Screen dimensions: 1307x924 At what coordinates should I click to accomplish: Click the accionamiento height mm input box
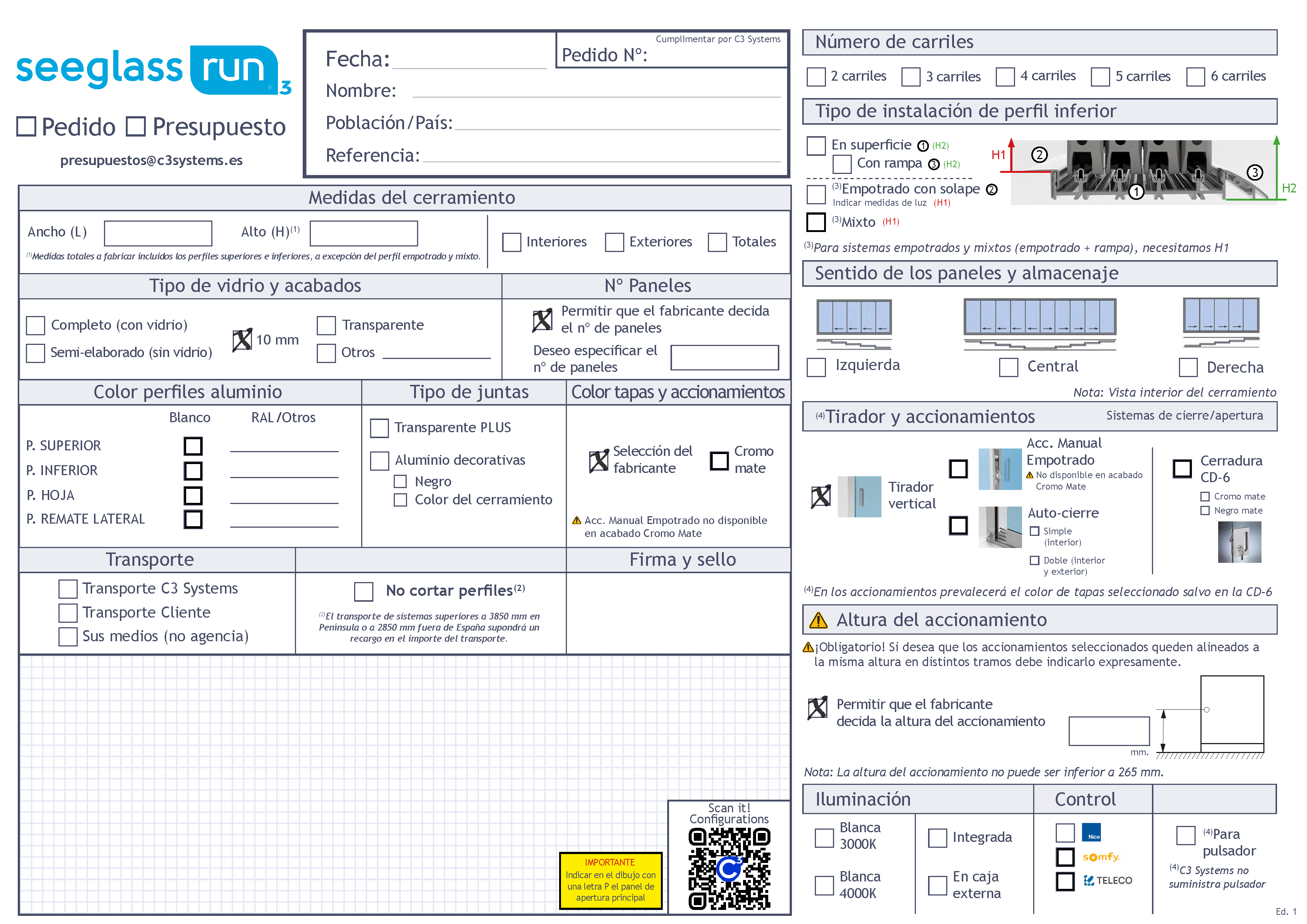(x=1109, y=731)
